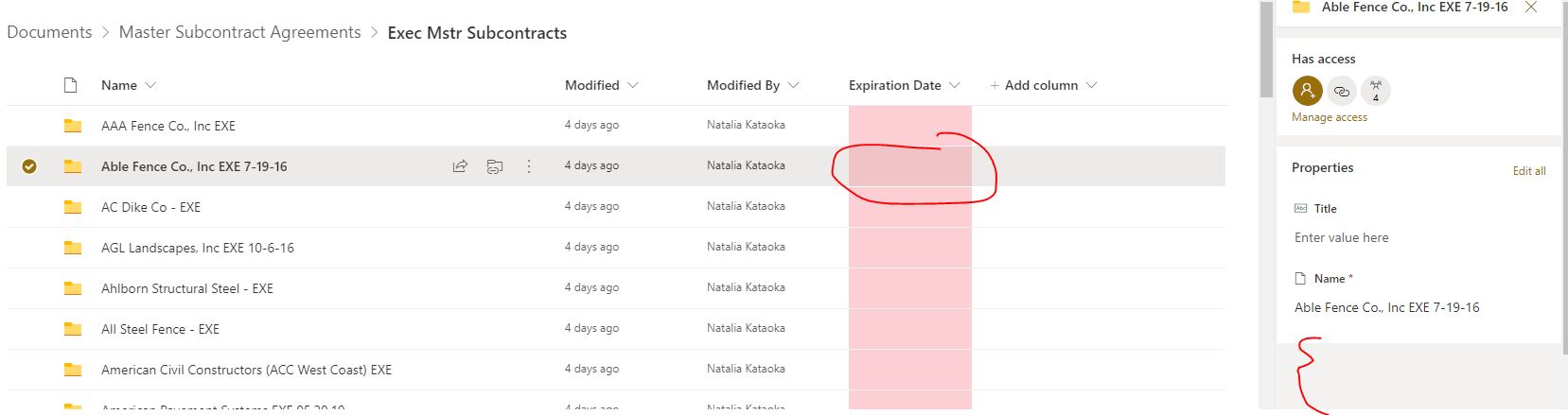Click the copy link icon on Able Fence row
Viewport: 1568px width, 415px height.
tap(494, 166)
